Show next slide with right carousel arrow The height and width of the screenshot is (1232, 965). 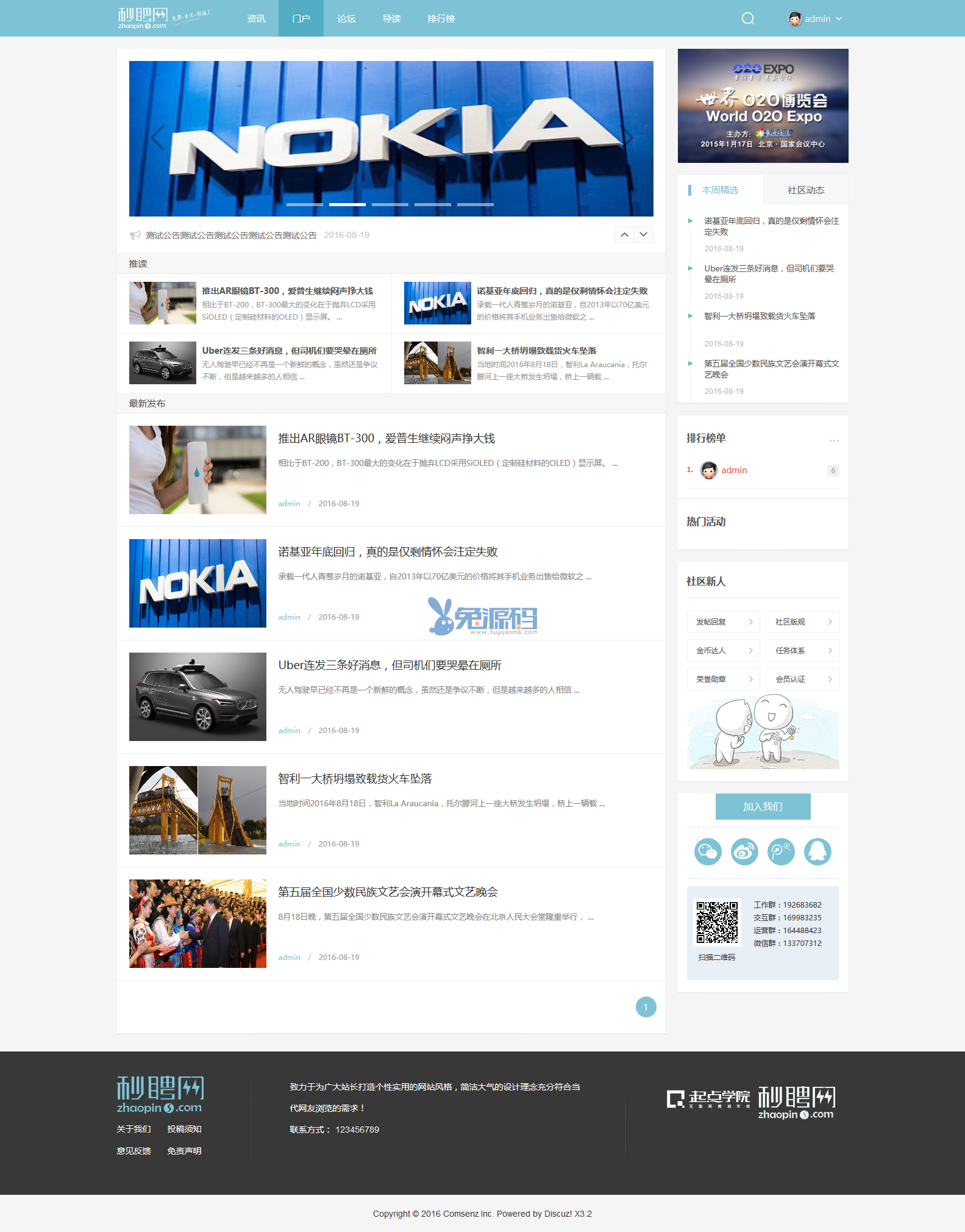pyautogui.click(x=627, y=138)
